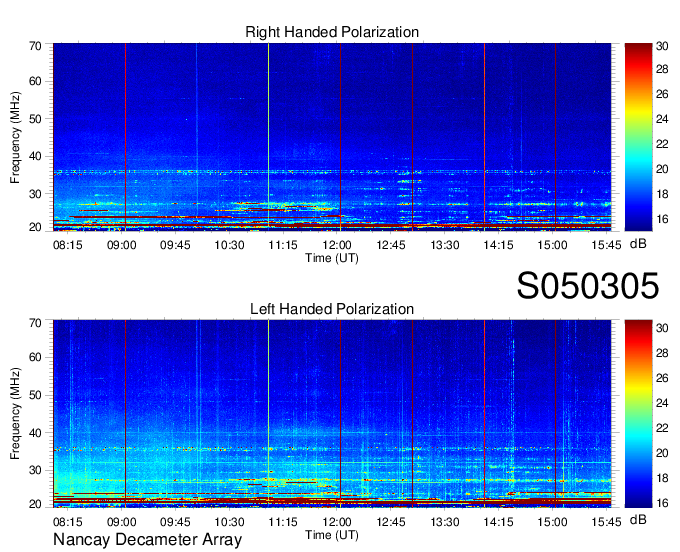This screenshot has width=680, height=552.
Task: Select the "30" frequency tick of Right Handed plot
Action: pos(35,194)
